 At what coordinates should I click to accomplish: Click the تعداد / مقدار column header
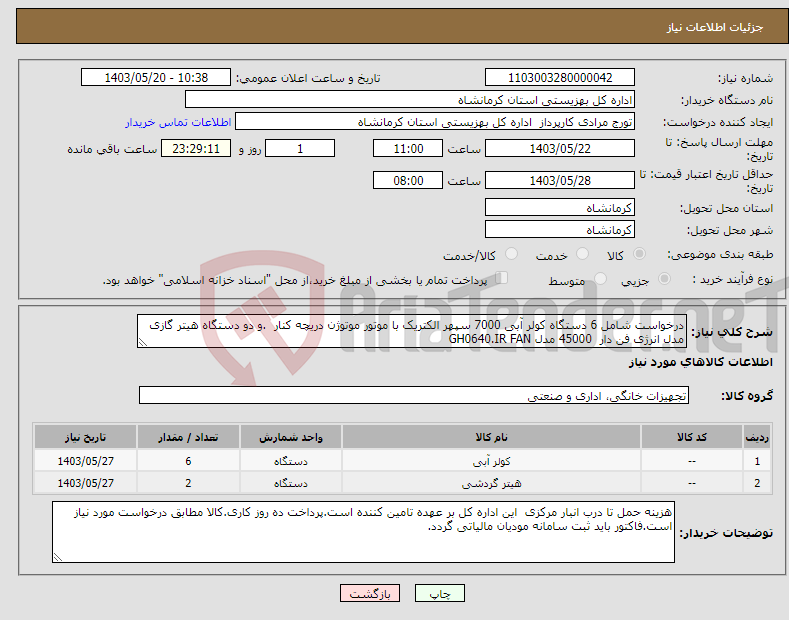188,437
